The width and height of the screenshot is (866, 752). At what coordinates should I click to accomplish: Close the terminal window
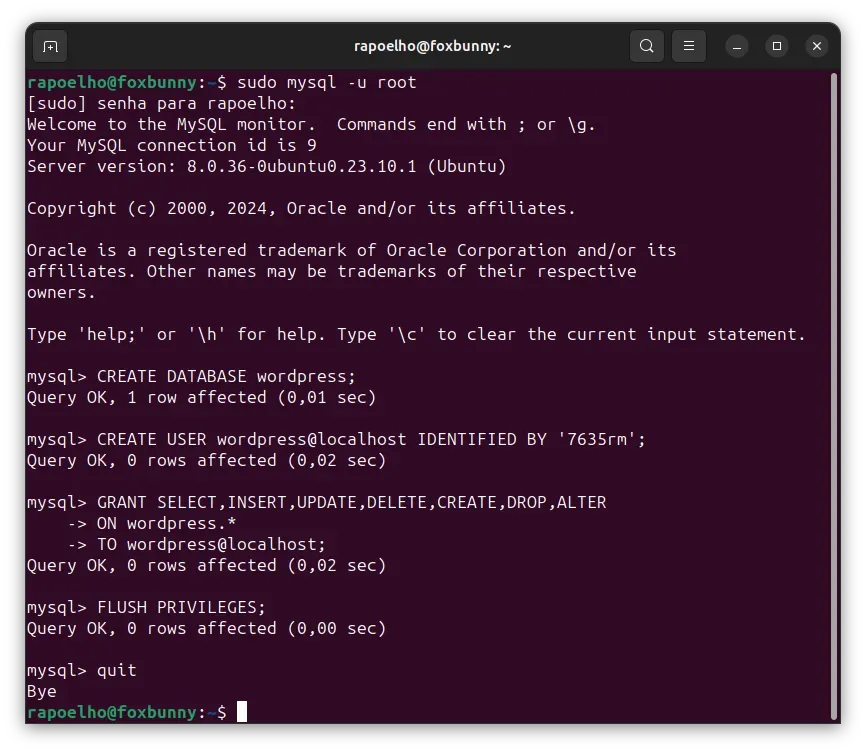pyautogui.click(x=816, y=46)
